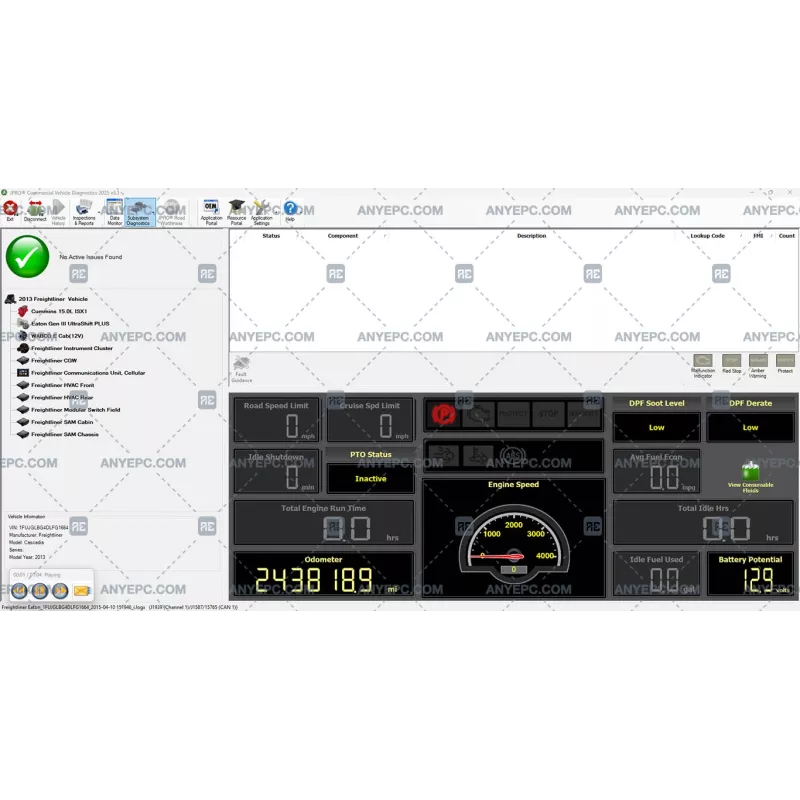Toggle the Amber Warning lamp

(757, 361)
